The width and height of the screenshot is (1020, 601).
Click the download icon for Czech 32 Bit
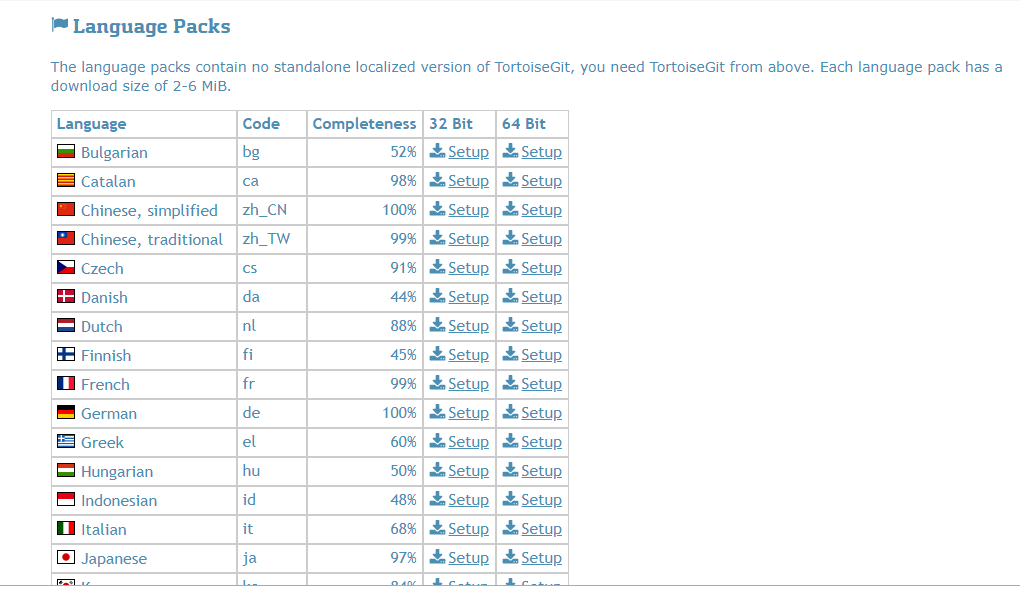438,267
